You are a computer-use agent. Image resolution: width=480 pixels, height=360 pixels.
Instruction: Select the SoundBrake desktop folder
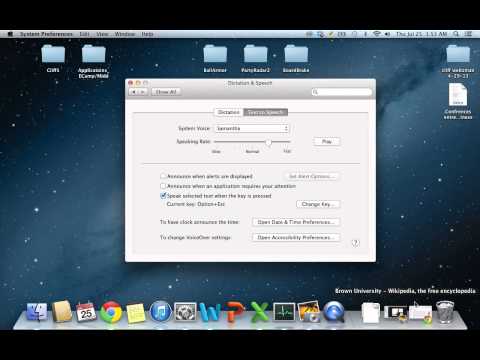point(296,58)
